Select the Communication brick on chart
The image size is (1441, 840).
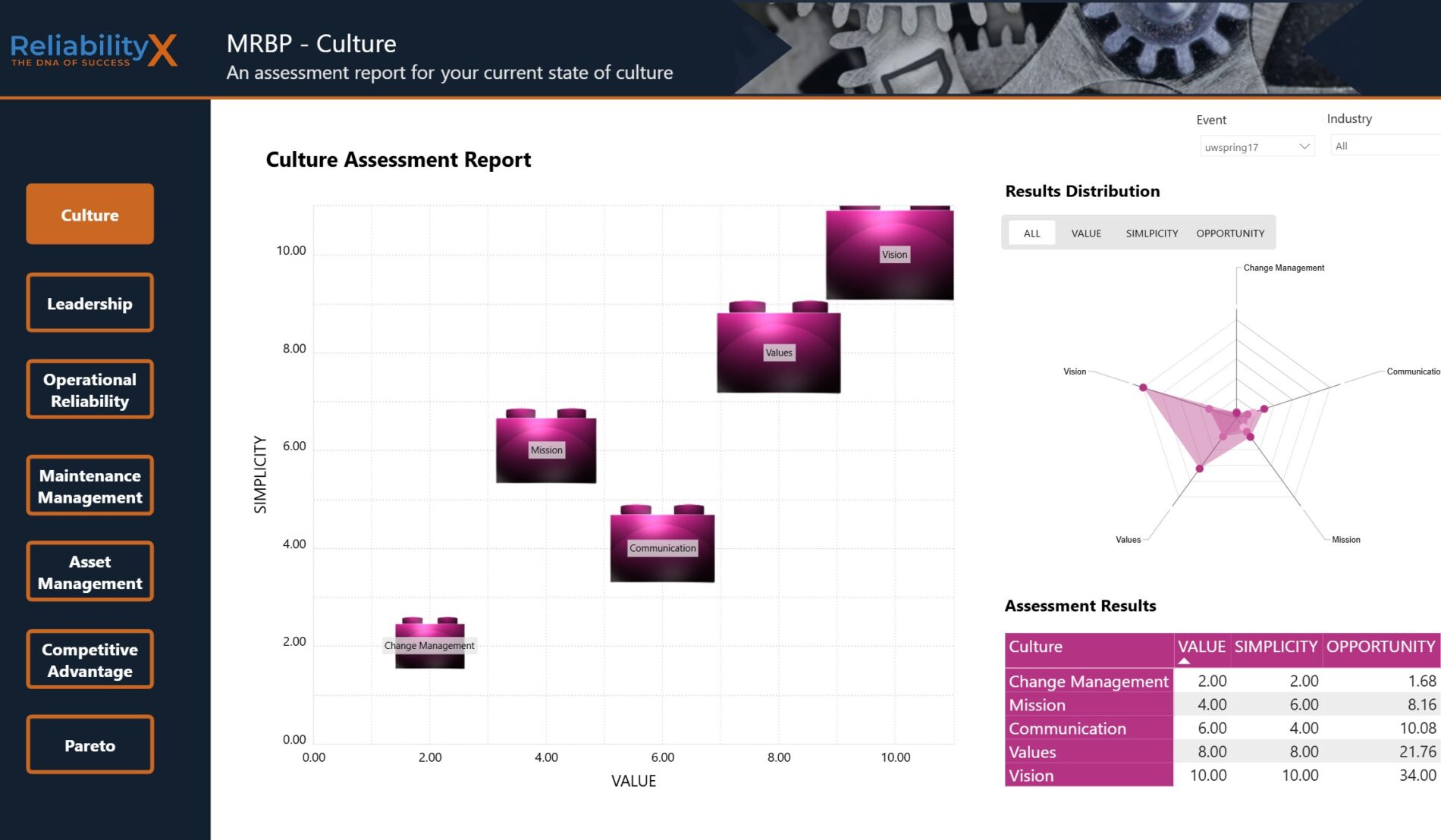[662, 546]
